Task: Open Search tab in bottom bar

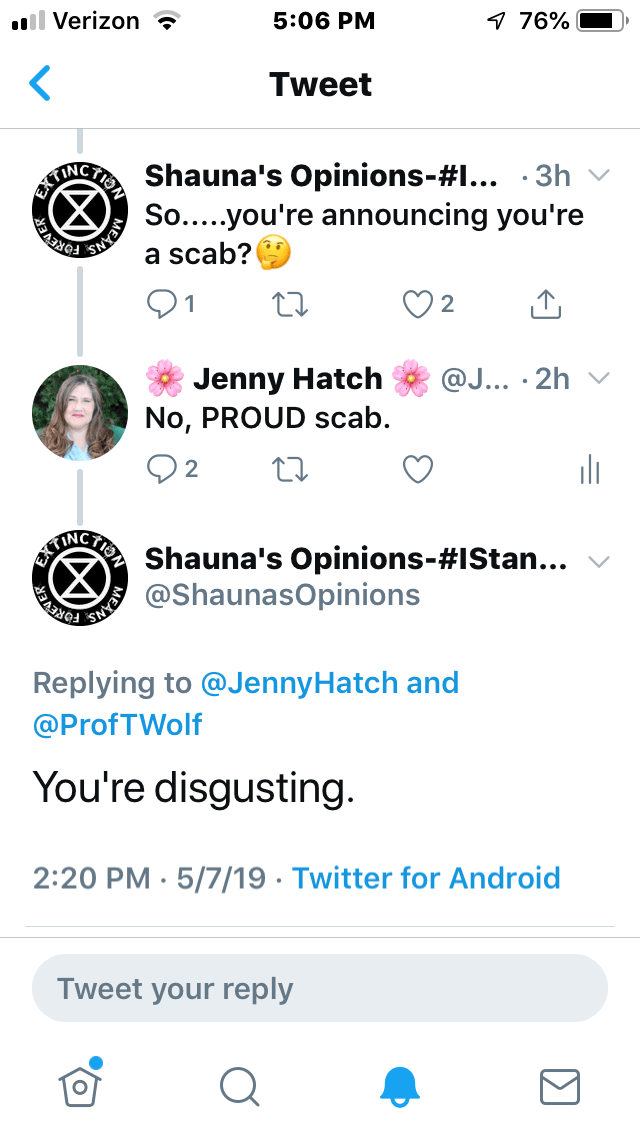Action: [x=239, y=1086]
